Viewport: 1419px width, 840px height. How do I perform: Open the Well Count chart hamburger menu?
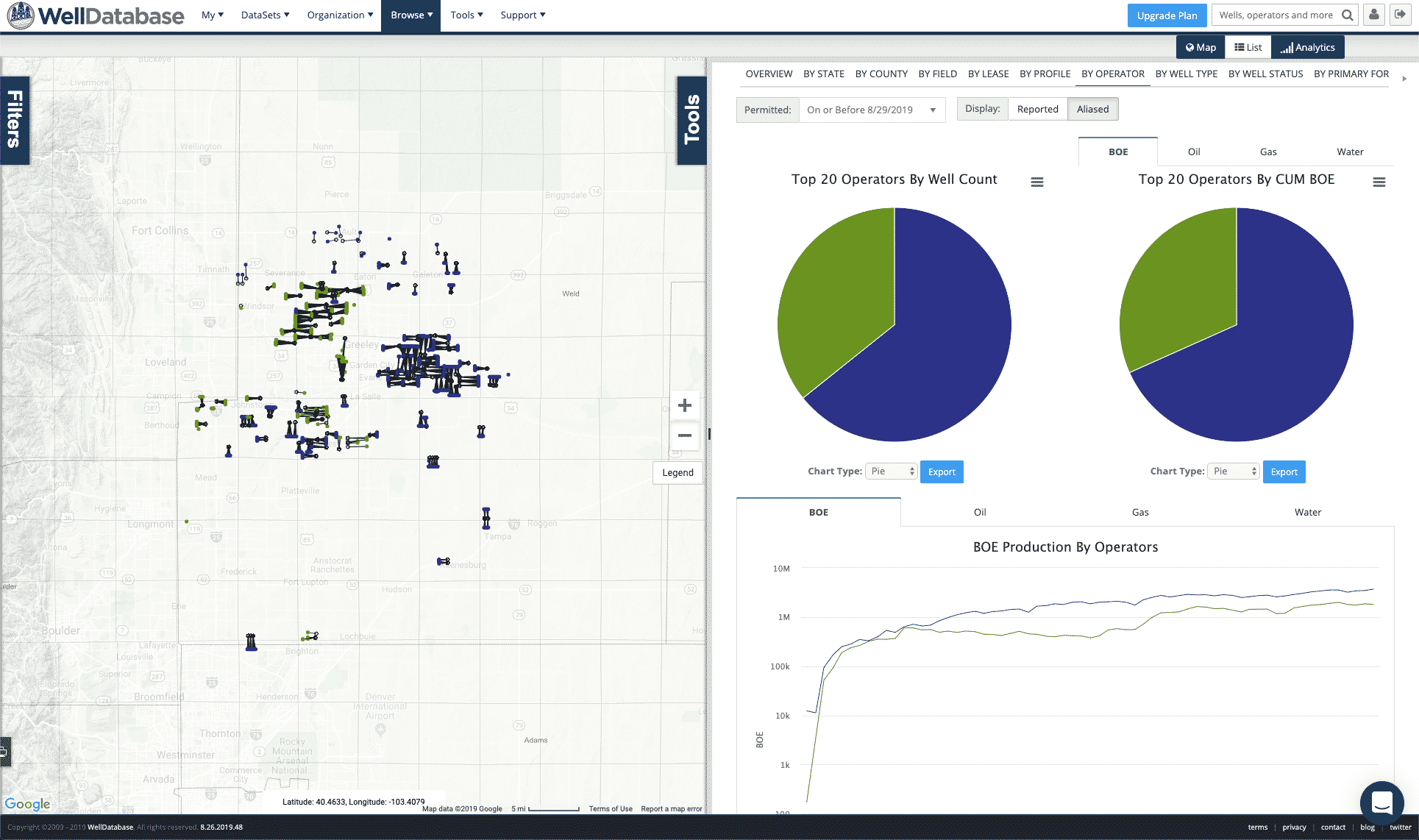(x=1036, y=182)
